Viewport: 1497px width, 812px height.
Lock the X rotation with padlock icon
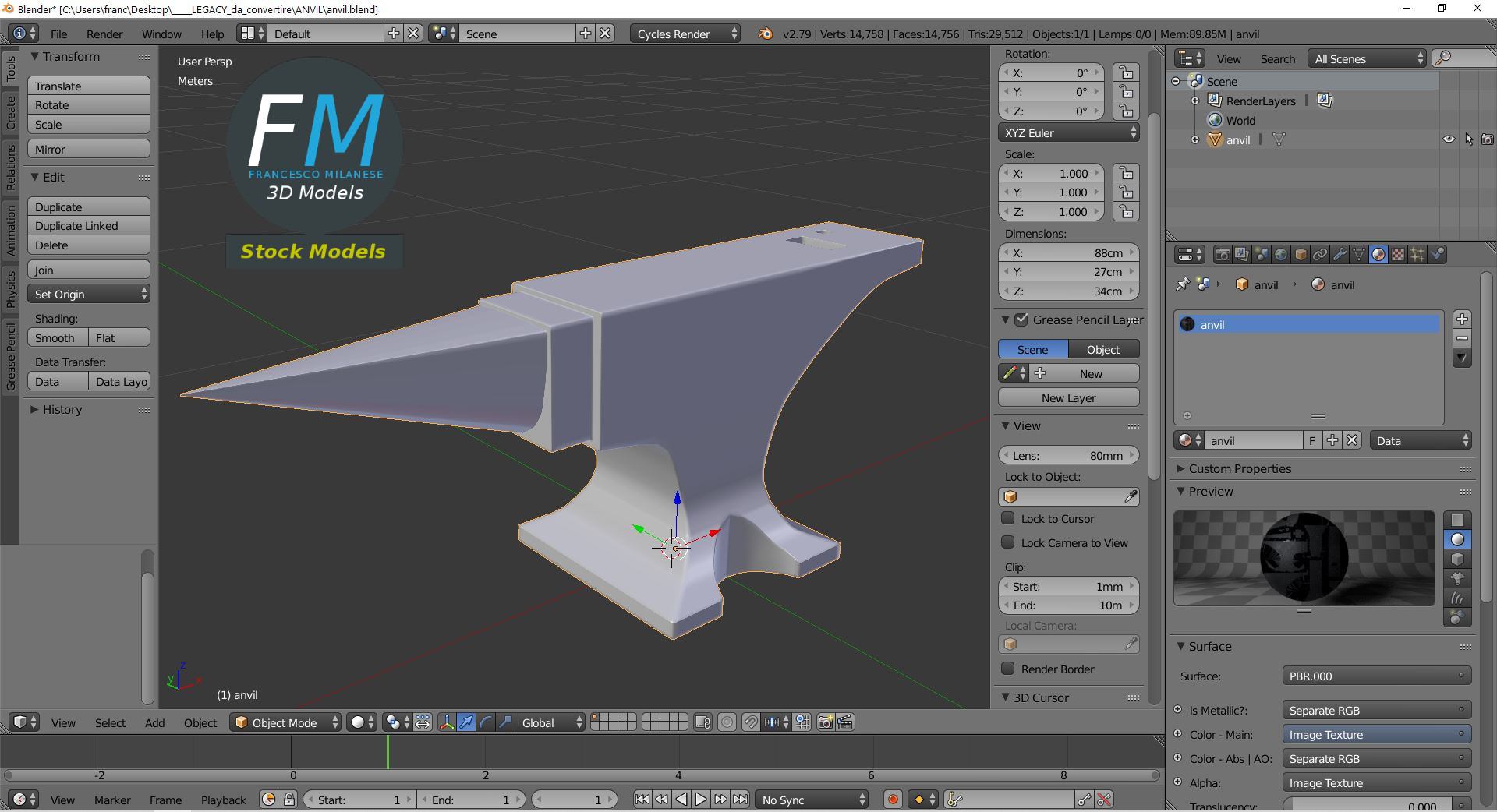(1126, 72)
